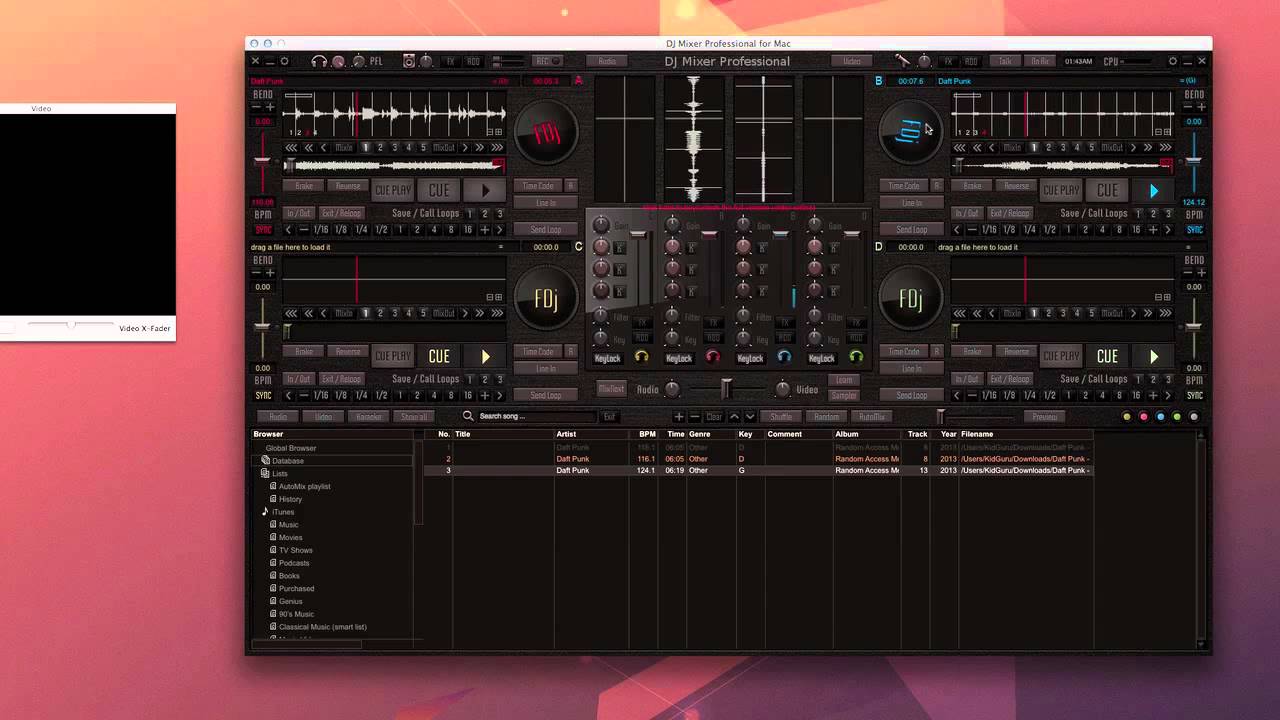Image resolution: width=1280 pixels, height=720 pixels.
Task: Click deck B fast-forward triple-arrow button
Action: 1166,147
